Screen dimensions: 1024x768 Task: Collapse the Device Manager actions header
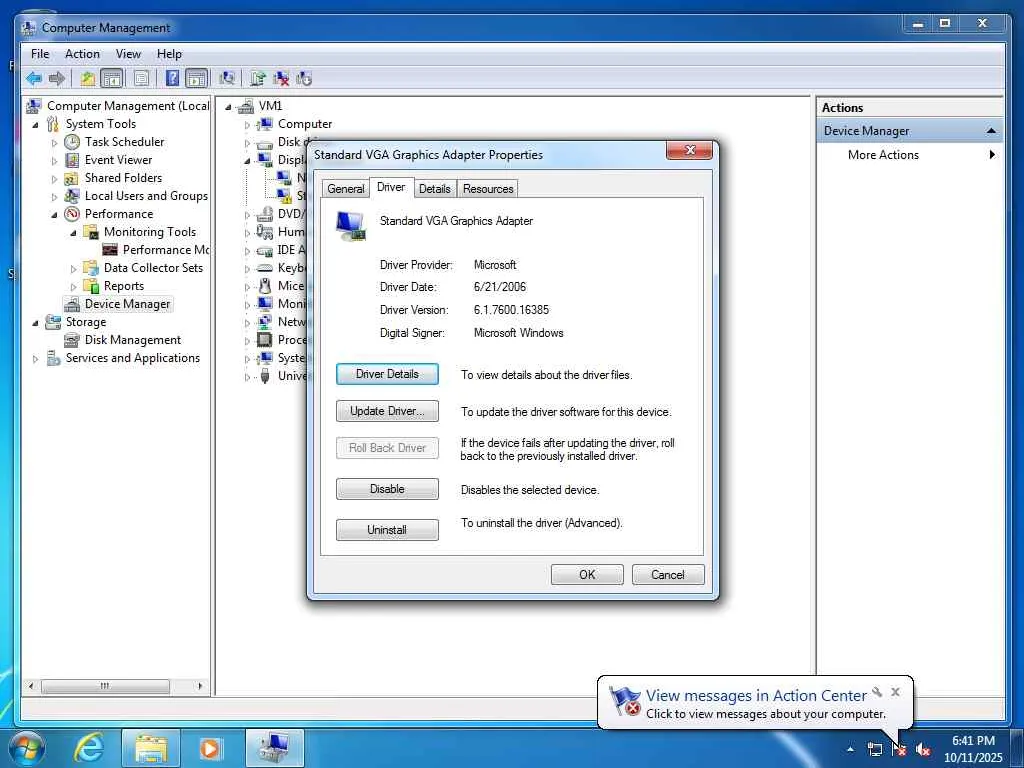pos(991,131)
